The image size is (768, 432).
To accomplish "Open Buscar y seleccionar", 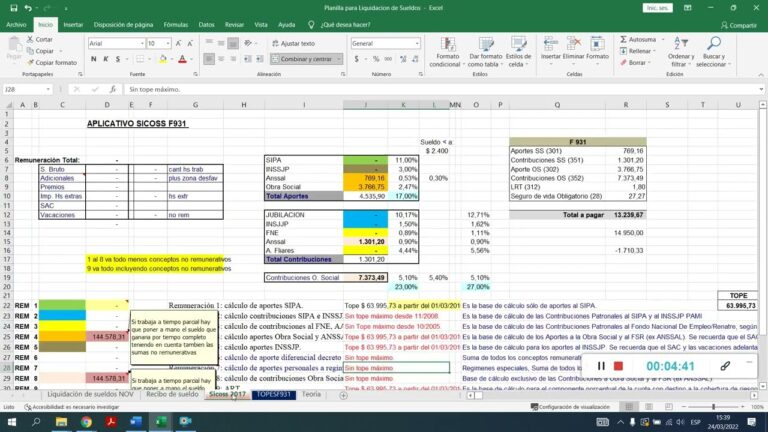I will tap(713, 52).
